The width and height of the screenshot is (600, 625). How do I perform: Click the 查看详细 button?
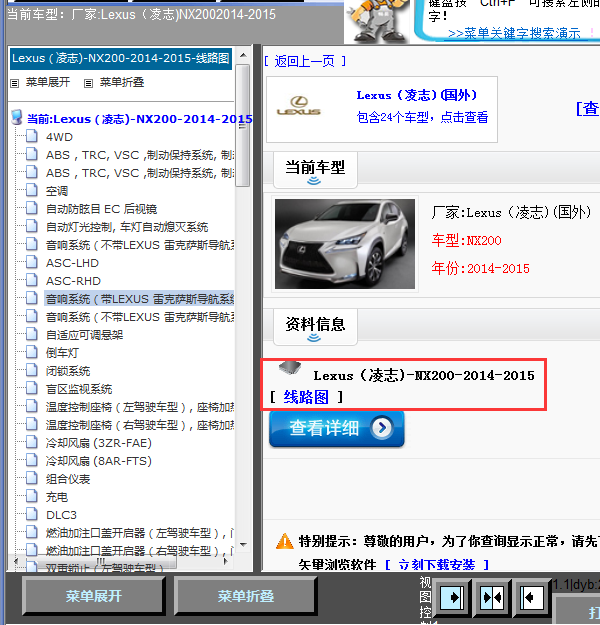coord(337,429)
